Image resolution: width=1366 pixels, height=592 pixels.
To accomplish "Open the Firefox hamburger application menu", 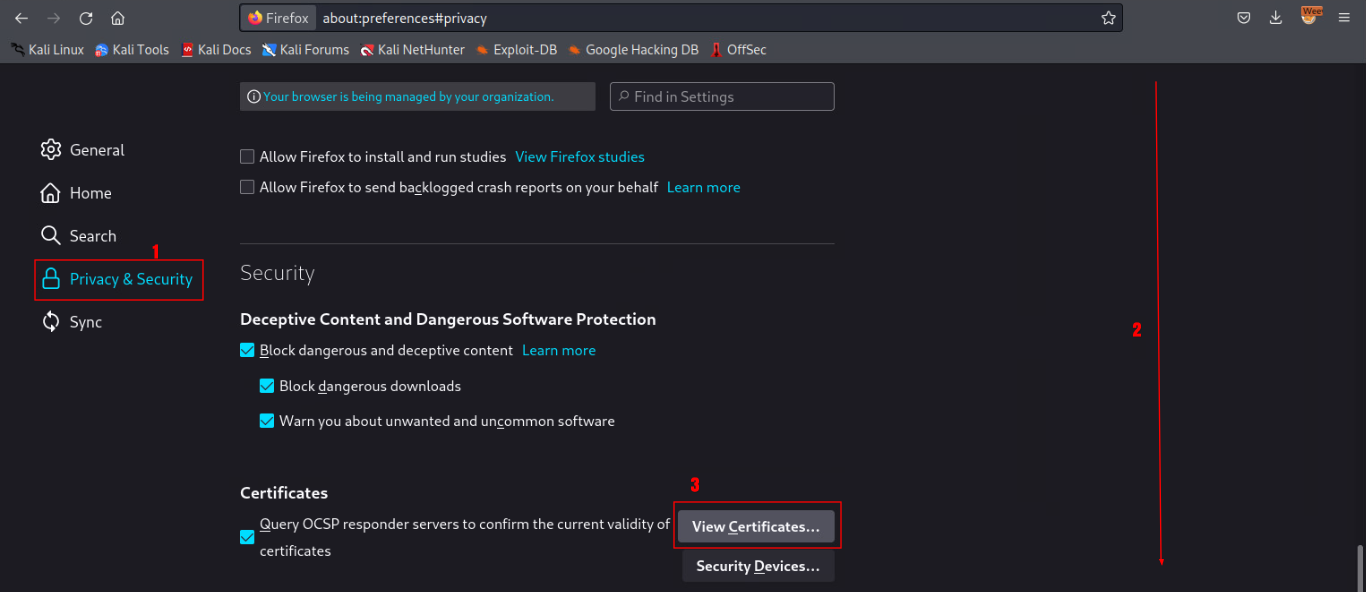I will pyautogui.click(x=1344, y=18).
